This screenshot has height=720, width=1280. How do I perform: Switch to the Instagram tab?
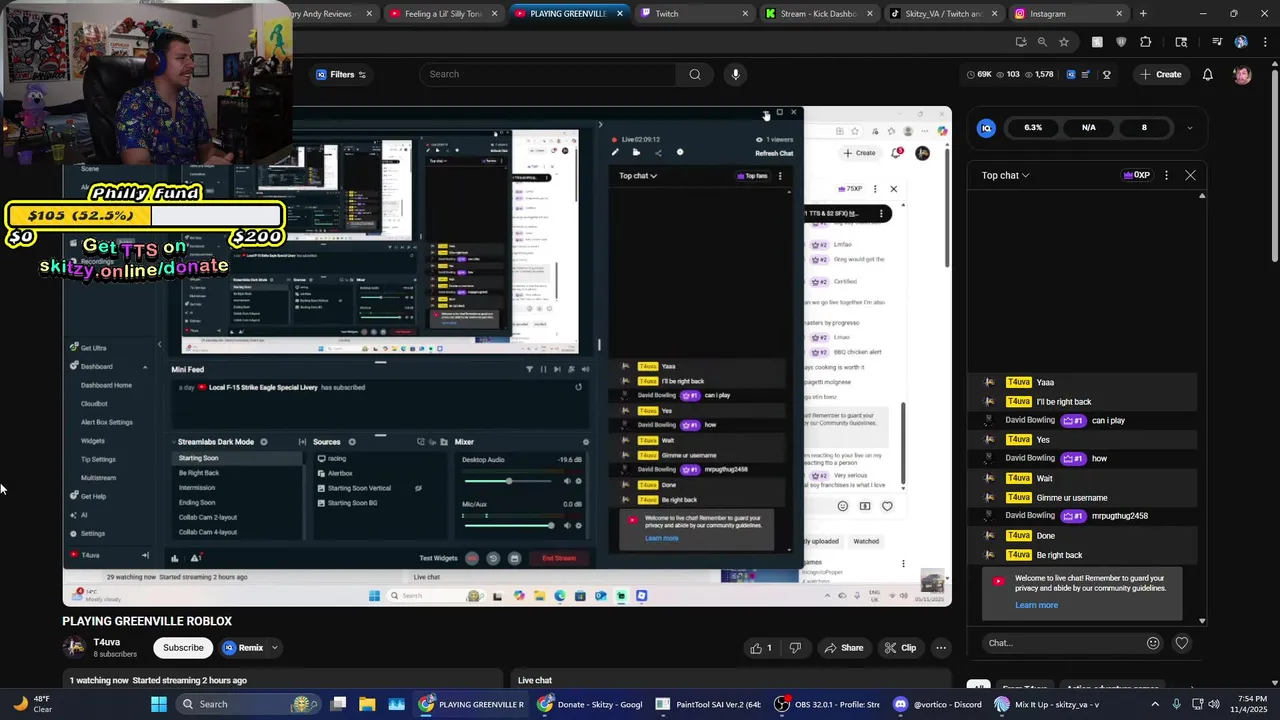1068,14
